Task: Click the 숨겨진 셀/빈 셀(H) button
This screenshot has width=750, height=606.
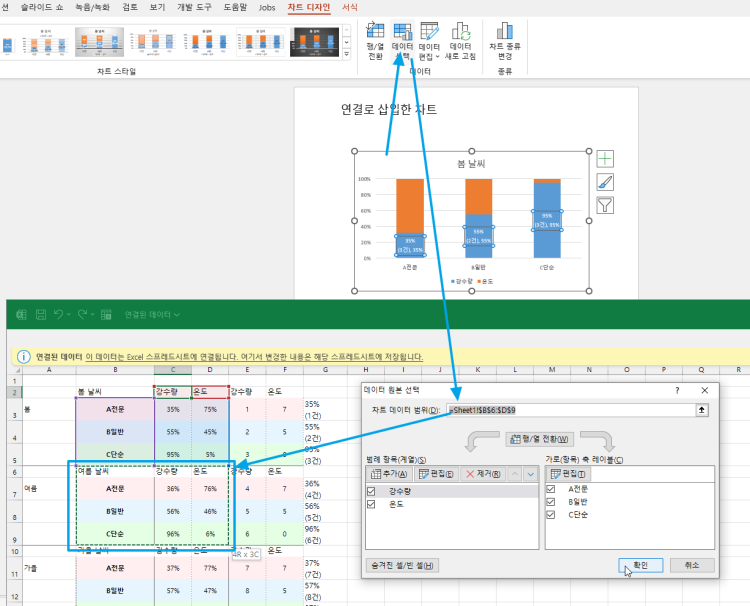Action: [x=402, y=565]
